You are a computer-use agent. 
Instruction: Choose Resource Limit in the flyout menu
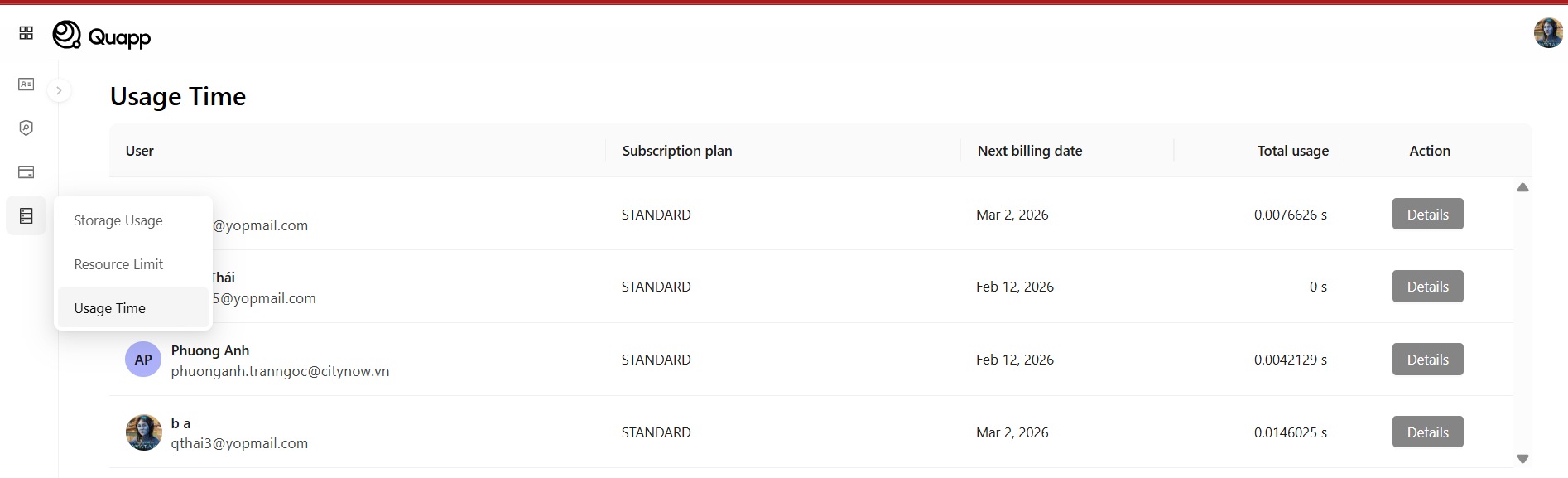point(118,264)
